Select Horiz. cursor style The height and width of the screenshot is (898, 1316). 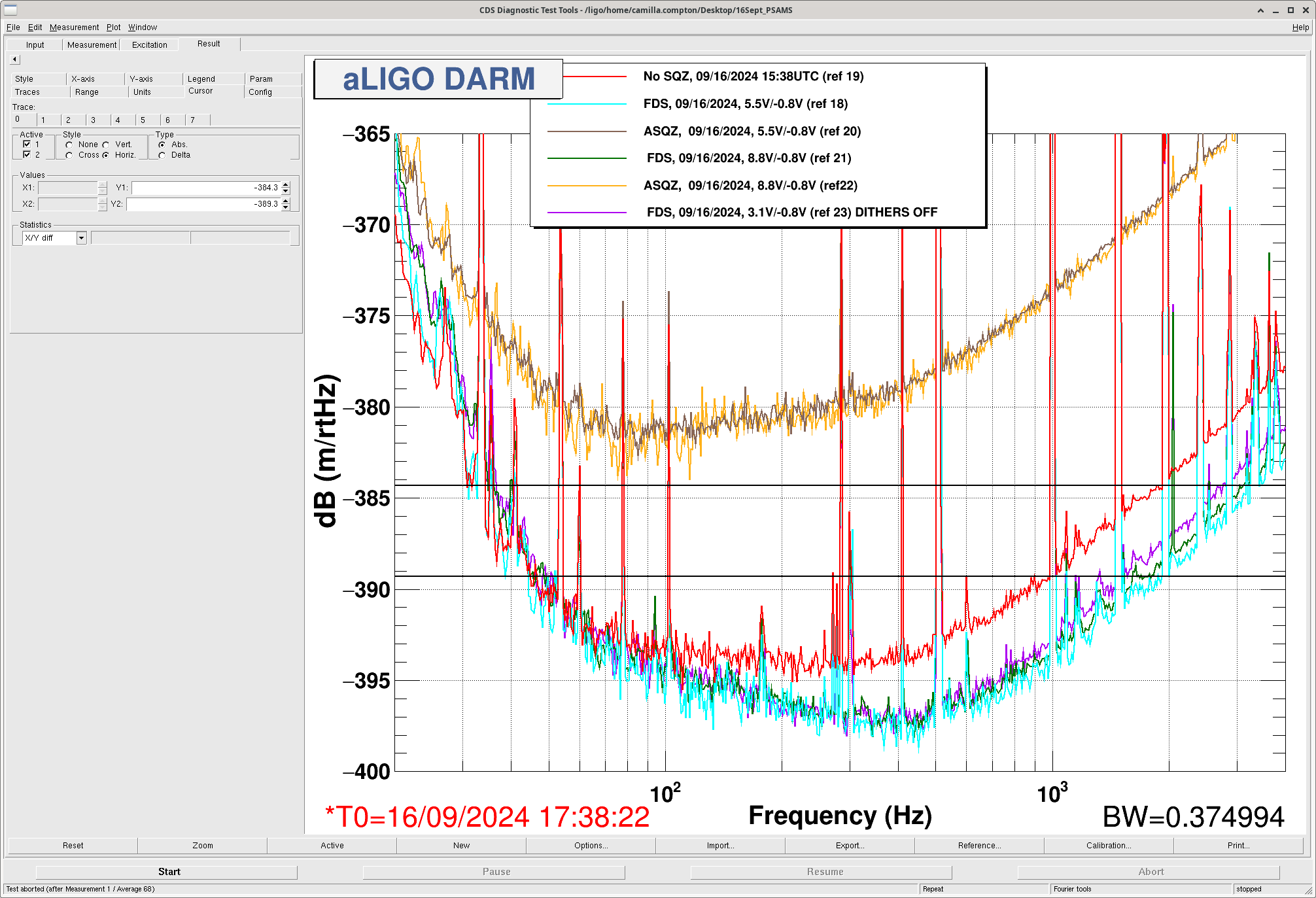(106, 155)
